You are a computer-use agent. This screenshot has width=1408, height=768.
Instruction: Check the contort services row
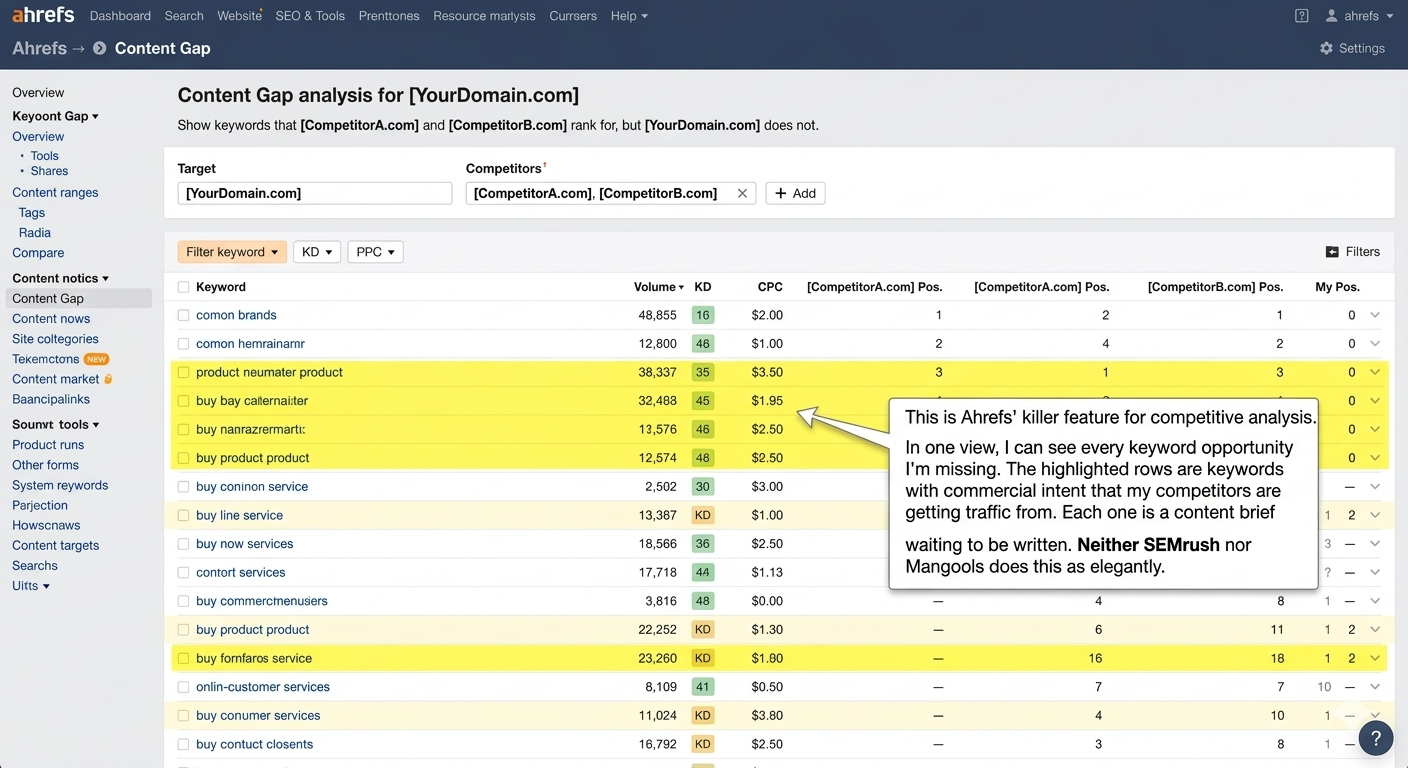coord(183,573)
